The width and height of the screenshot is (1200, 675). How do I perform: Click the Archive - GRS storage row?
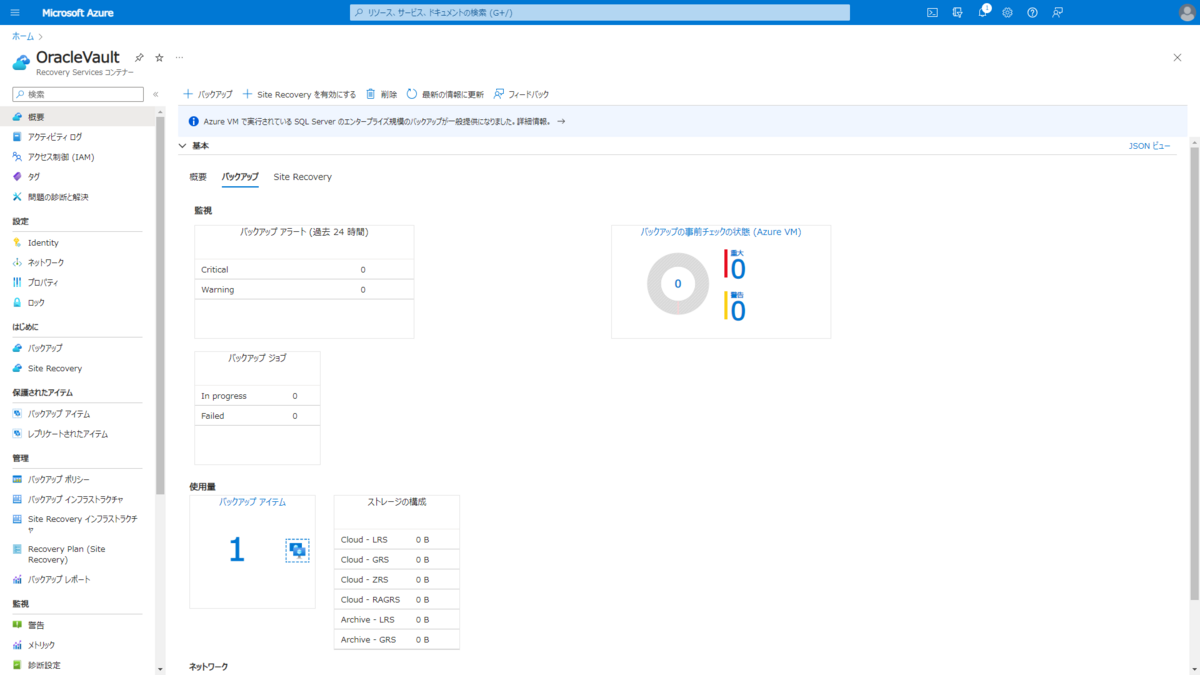[x=397, y=639]
